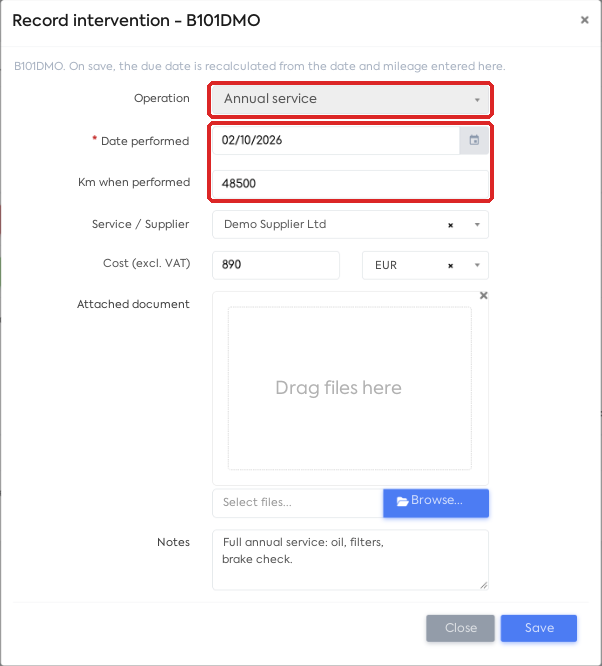Click the Km when performed field
The width and height of the screenshot is (602, 666).
point(350,183)
